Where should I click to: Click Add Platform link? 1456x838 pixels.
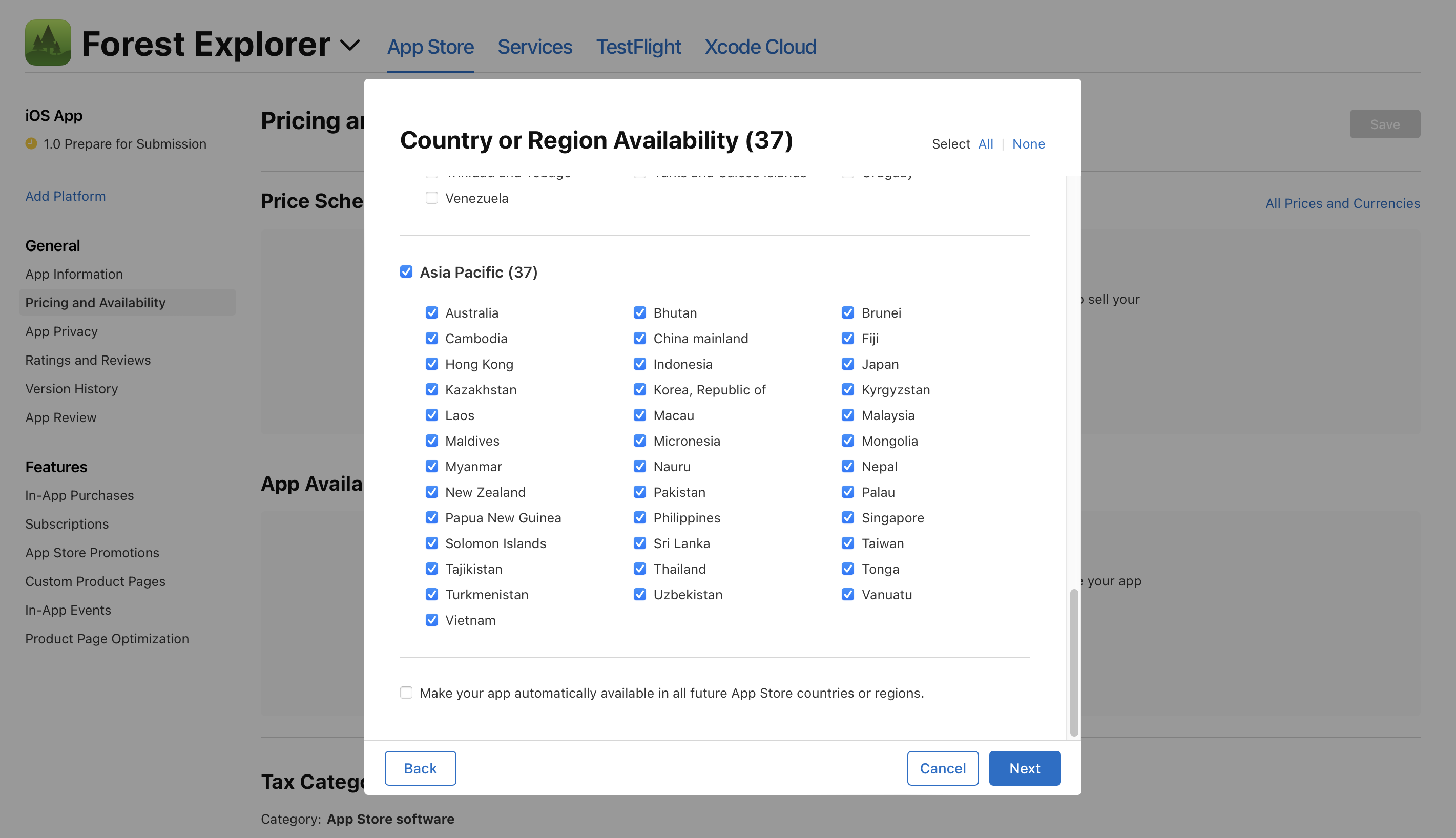[x=66, y=196]
